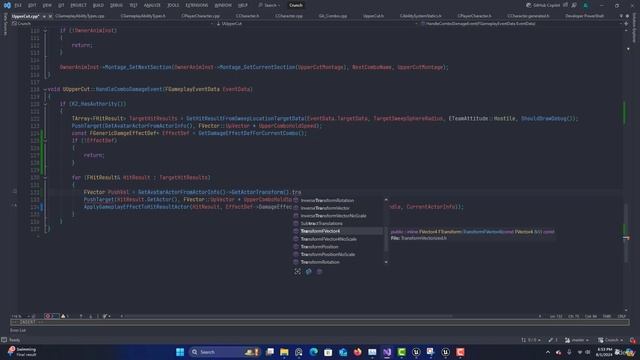The height and width of the screenshot is (360, 640).
Task: Open the Build menu
Action: point(98,5)
